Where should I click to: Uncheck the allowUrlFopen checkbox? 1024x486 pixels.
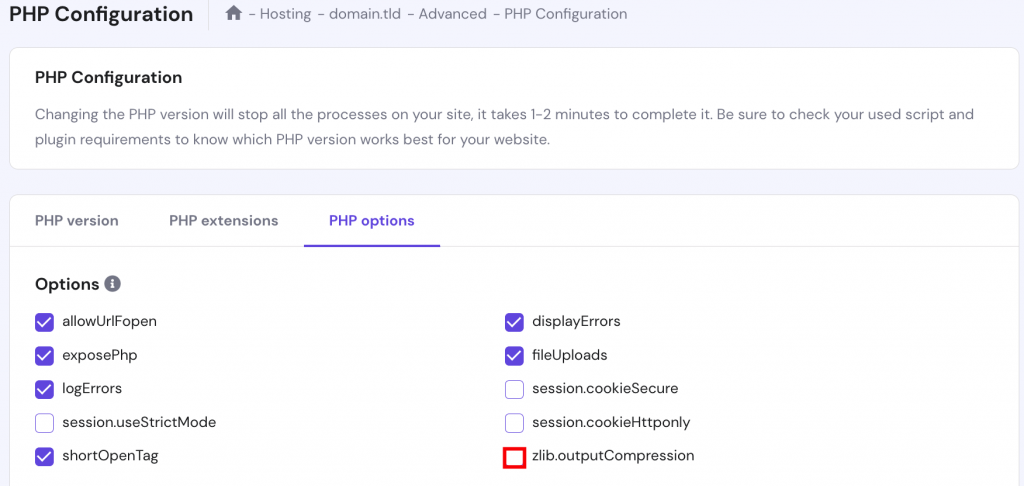(x=44, y=322)
